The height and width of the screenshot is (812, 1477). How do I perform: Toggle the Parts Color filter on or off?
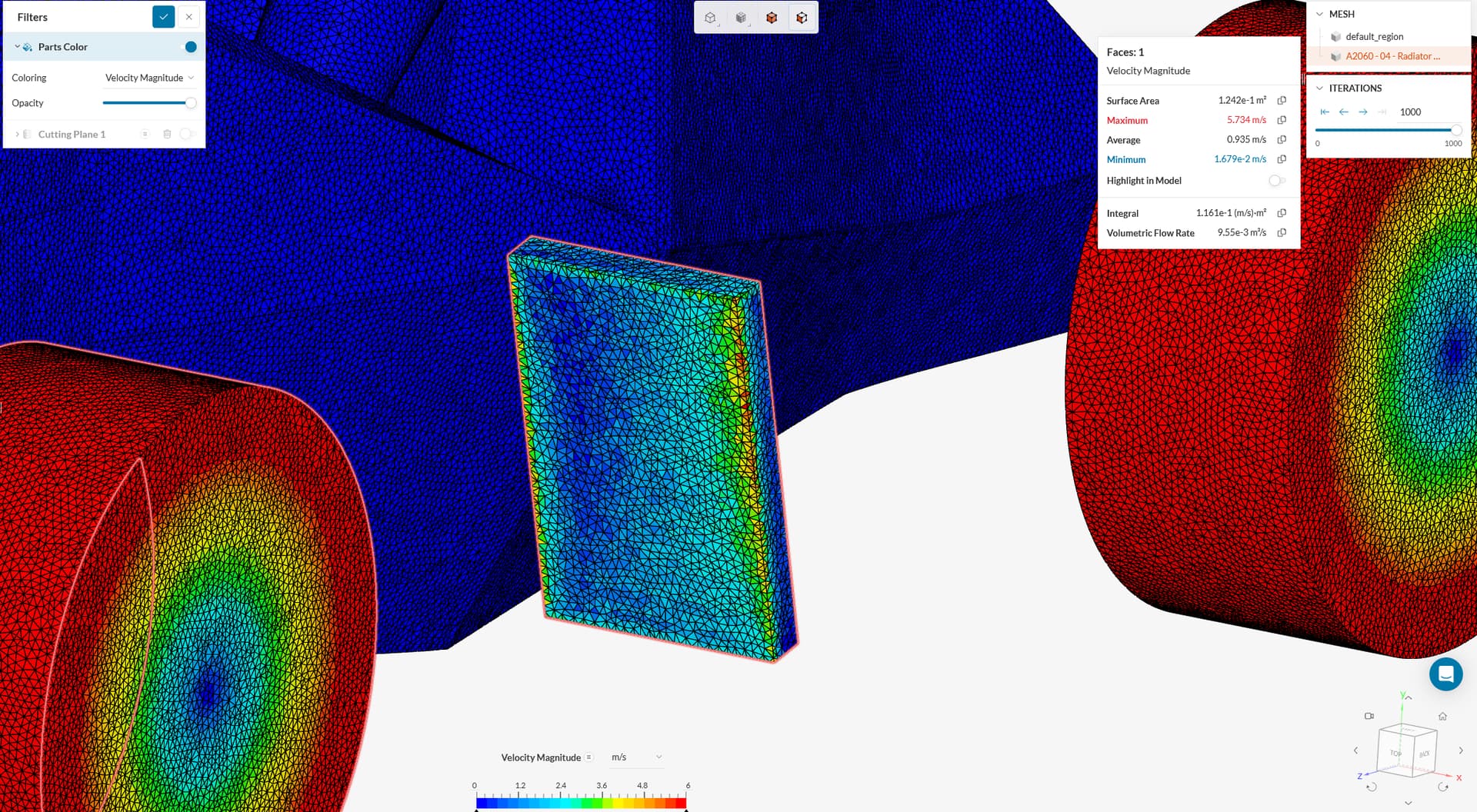tap(190, 47)
